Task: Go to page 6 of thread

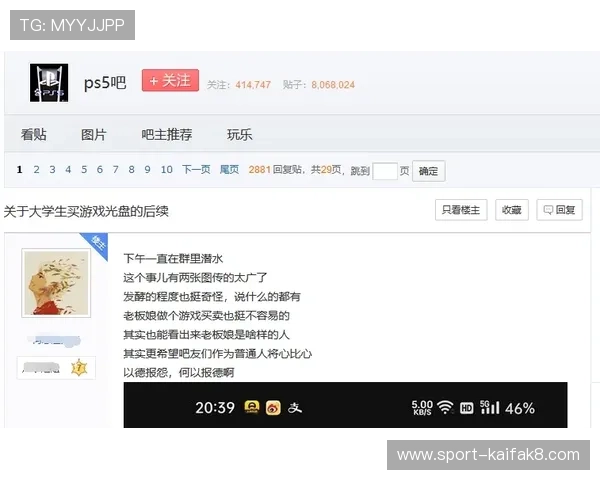Action: point(100,169)
